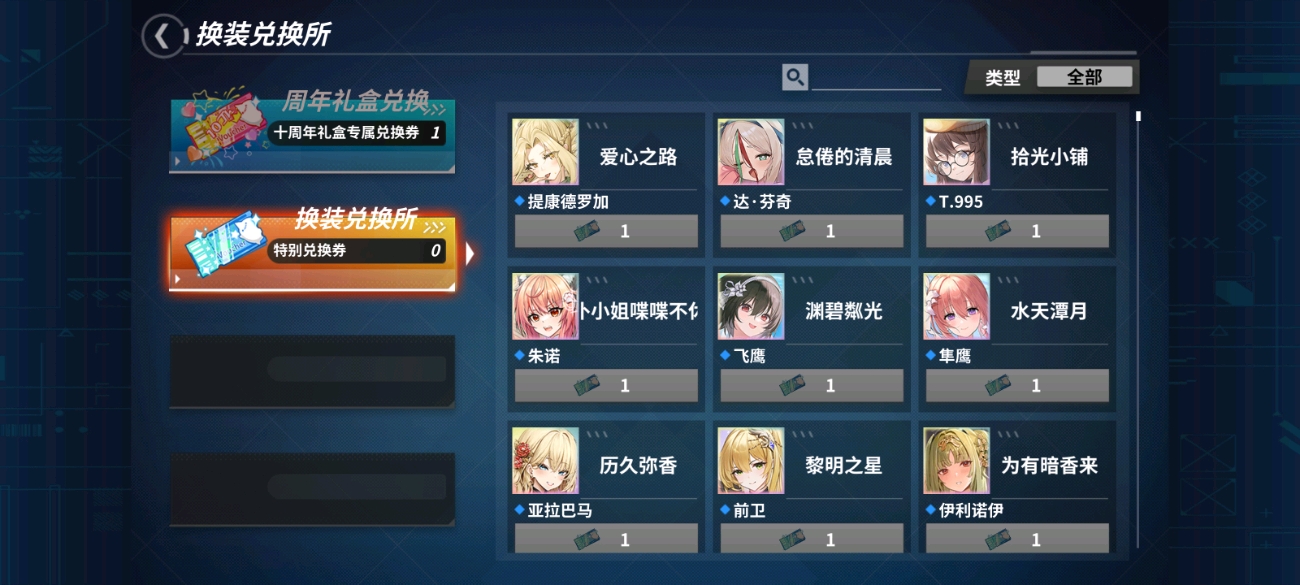Open the 为有暗香来 伊利诺伊 portrait
This screenshot has height=585, width=1300.
956,461
